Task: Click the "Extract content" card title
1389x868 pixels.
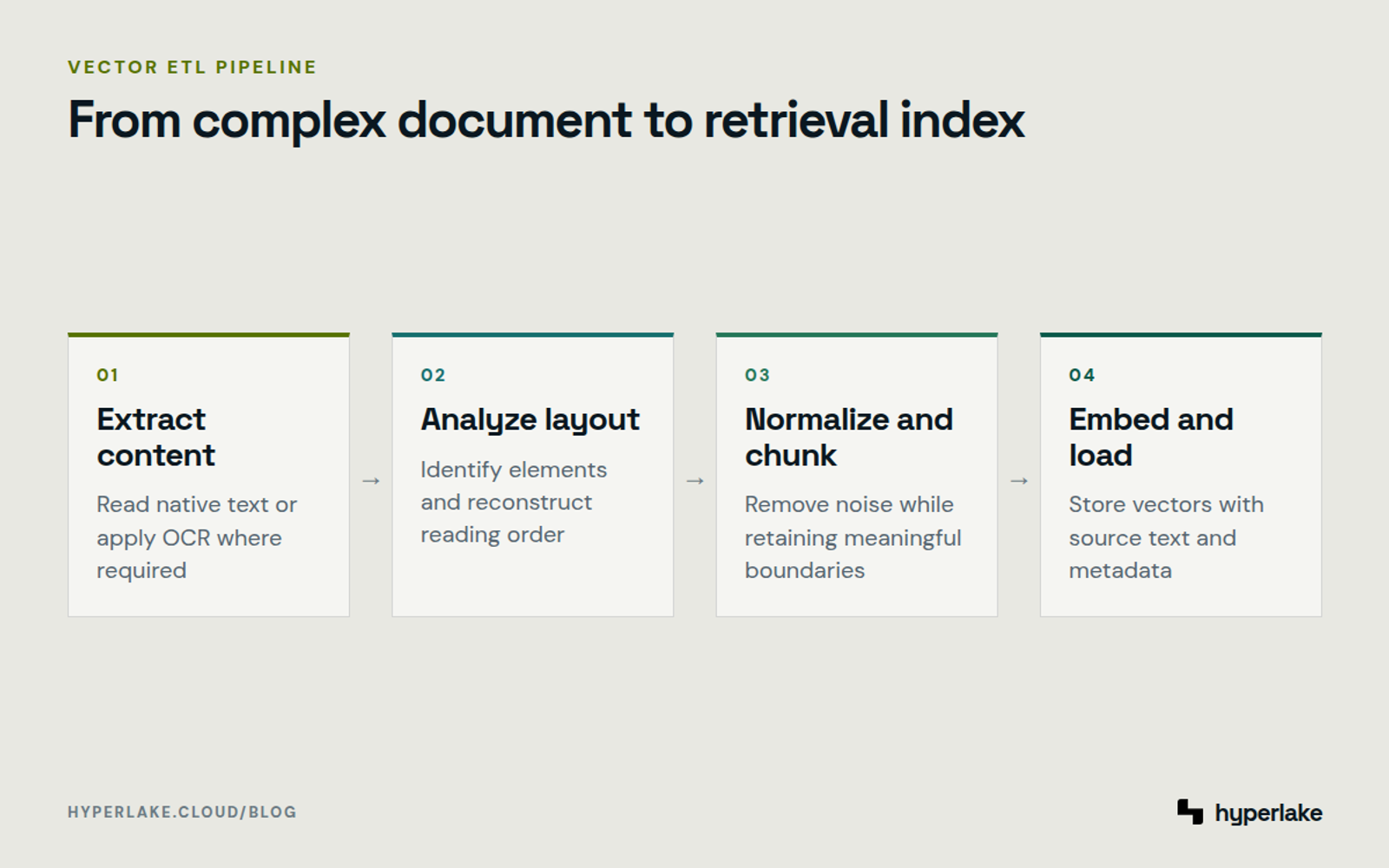Action: pos(156,437)
